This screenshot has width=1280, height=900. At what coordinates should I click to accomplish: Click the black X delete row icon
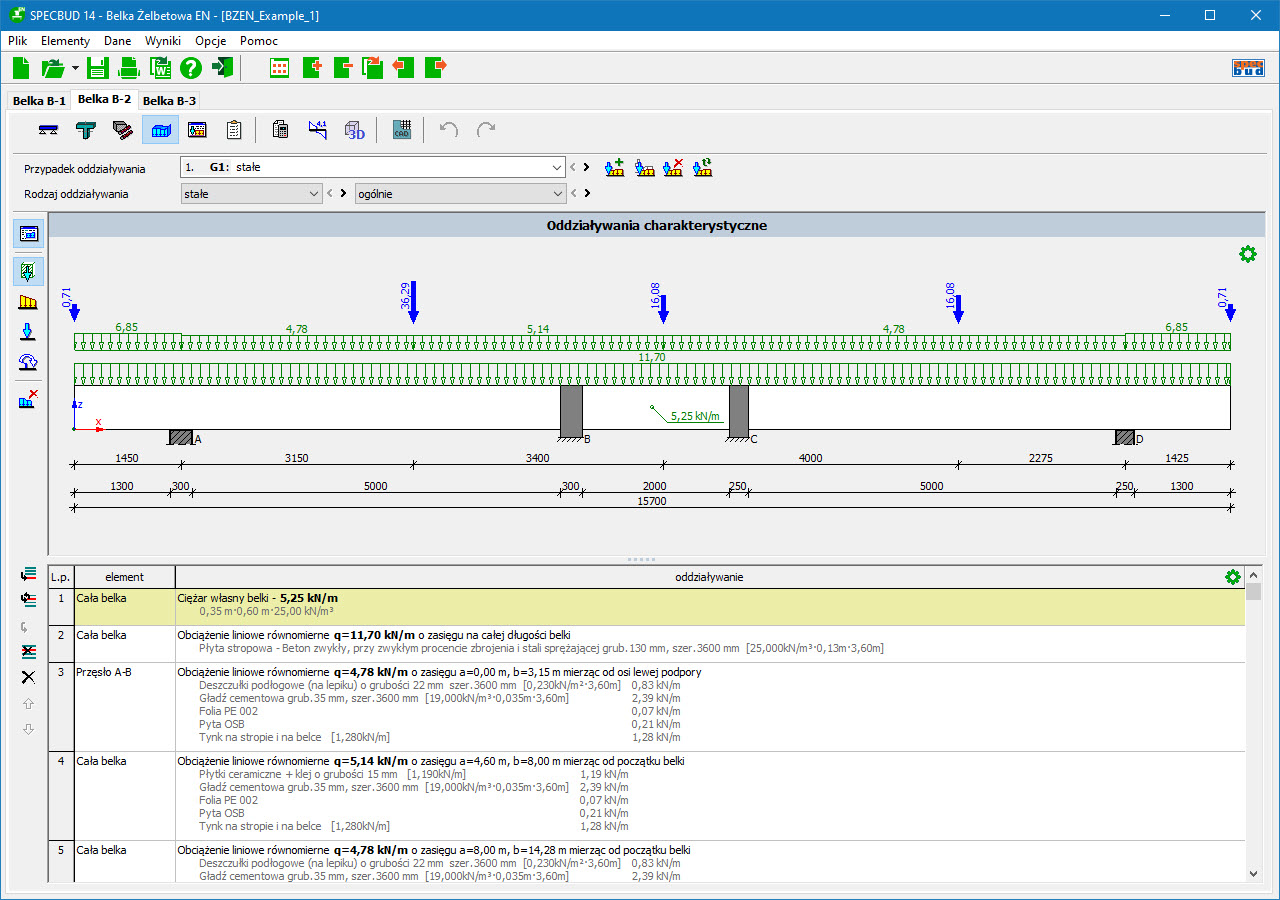coord(28,677)
